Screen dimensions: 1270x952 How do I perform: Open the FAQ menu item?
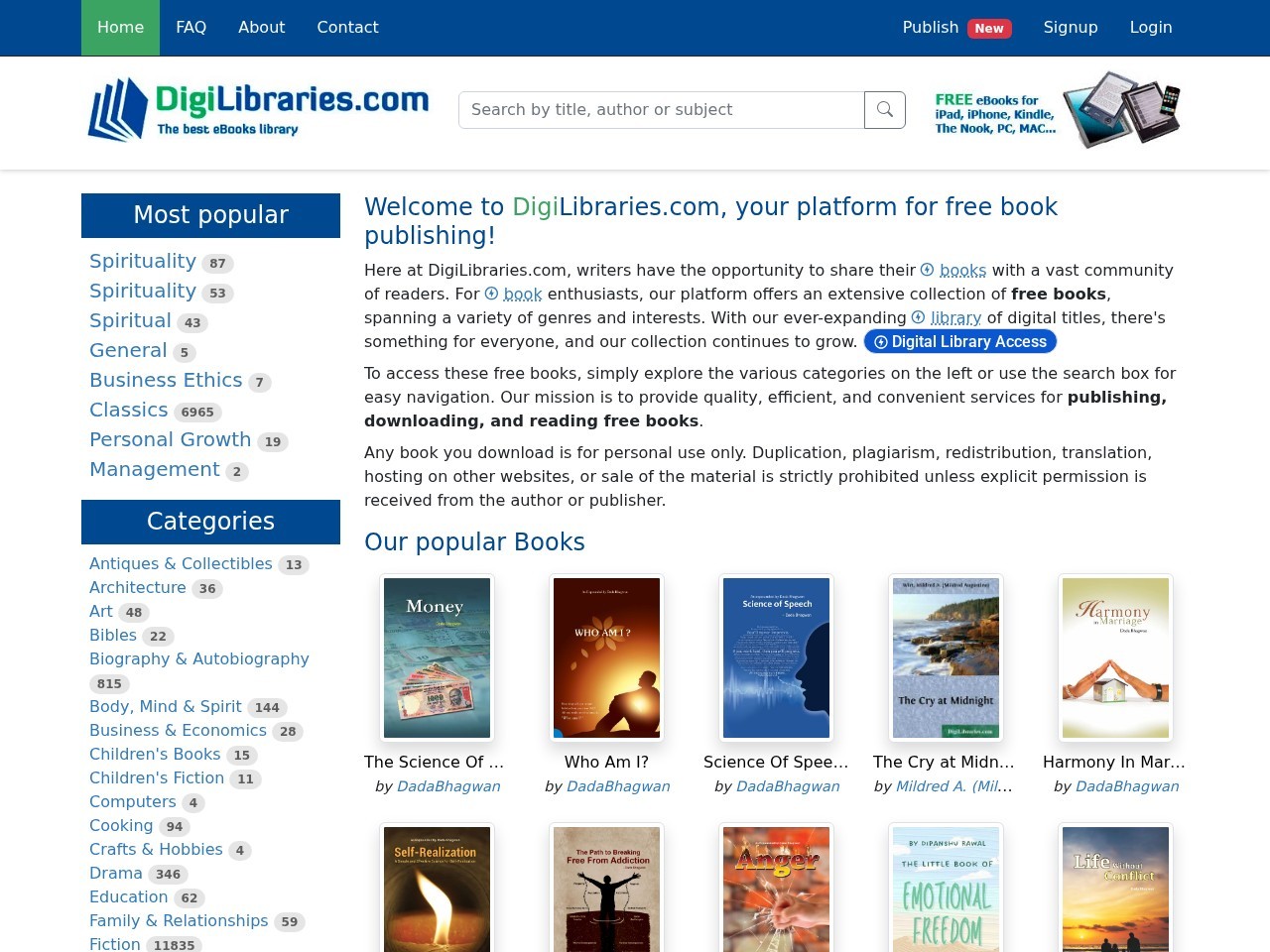[x=191, y=28]
